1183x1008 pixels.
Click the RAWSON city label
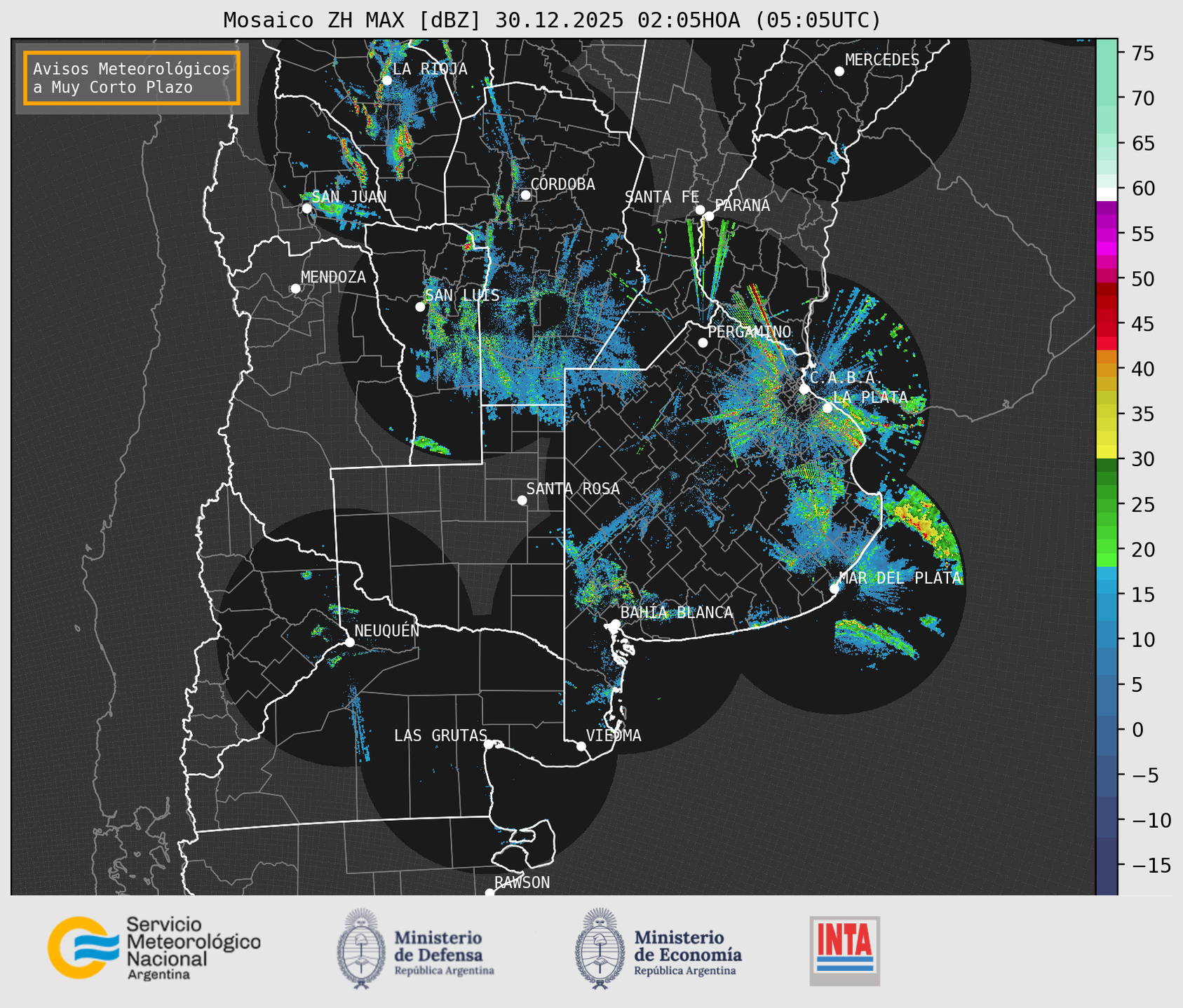pyautogui.click(x=522, y=883)
